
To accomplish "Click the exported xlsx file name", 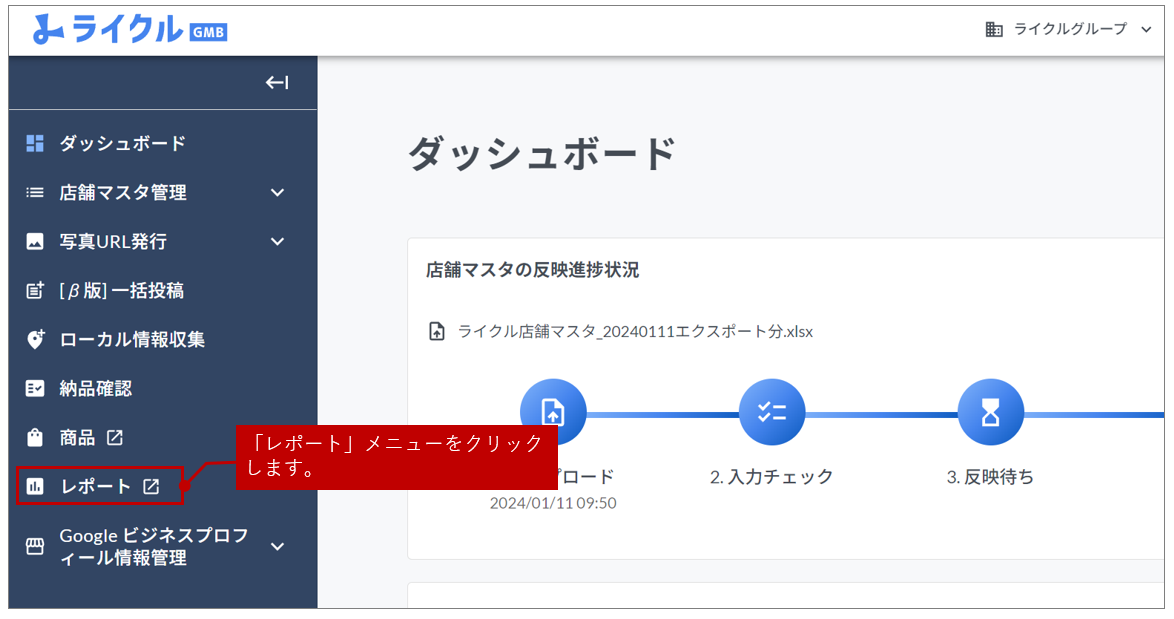I will pyautogui.click(x=635, y=331).
